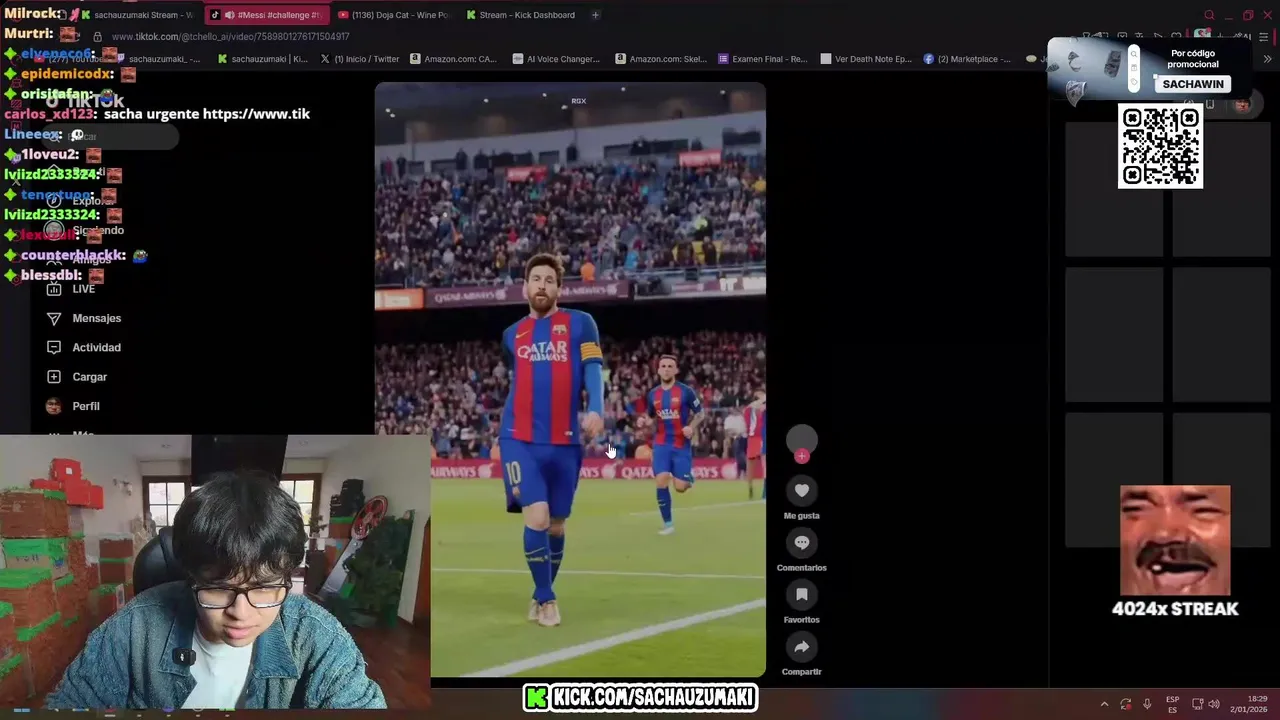Click the Actividad notification icon
This screenshot has height=720, width=1280.
tap(54, 347)
